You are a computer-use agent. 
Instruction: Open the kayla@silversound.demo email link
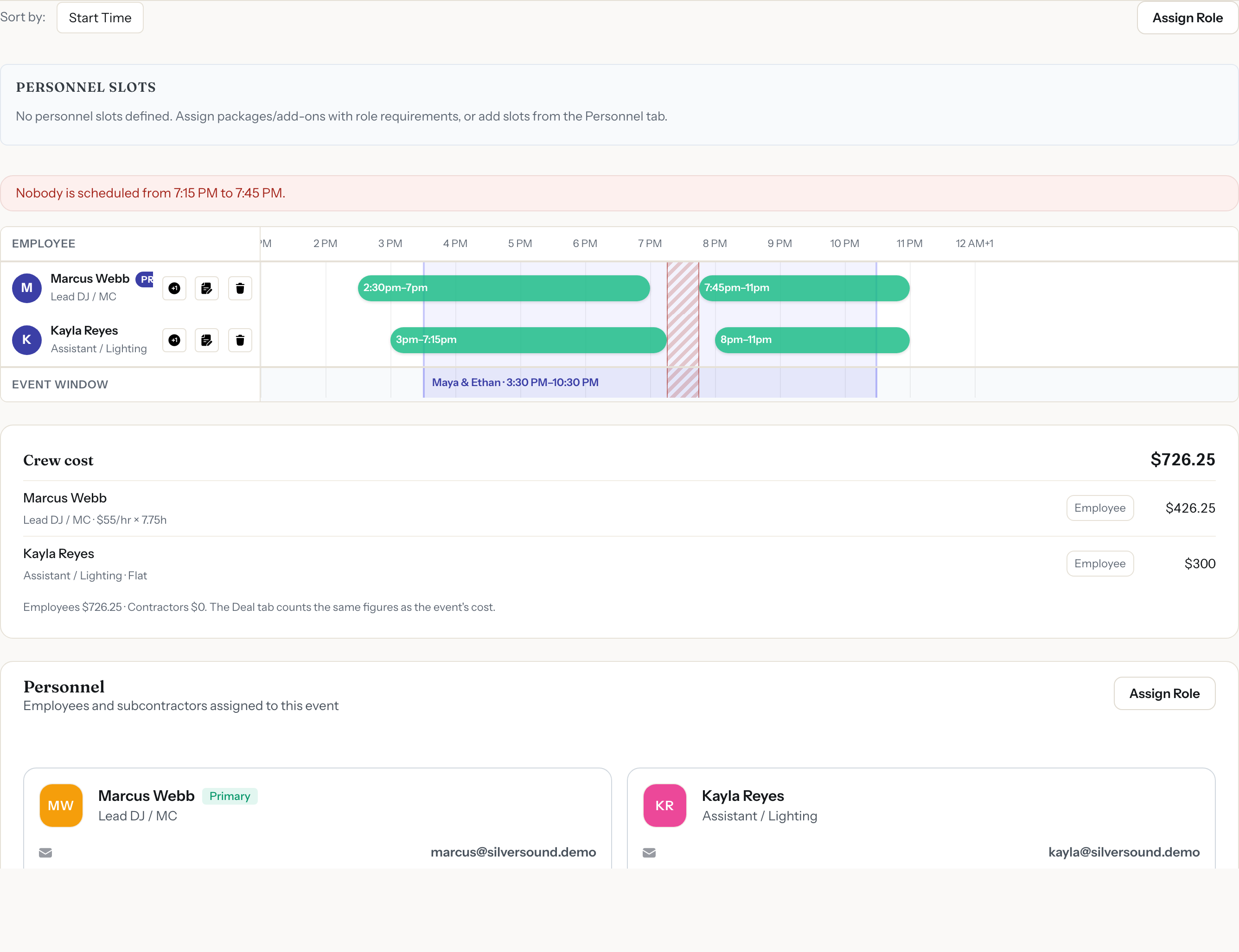click(1124, 852)
